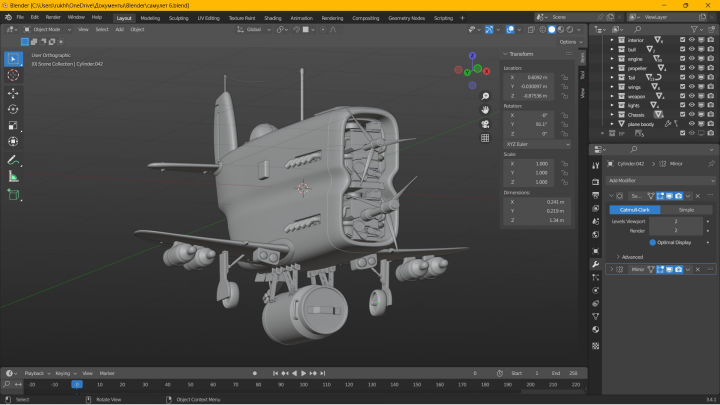
Task: Open the Object Mode dropdown
Action: coord(47,29)
